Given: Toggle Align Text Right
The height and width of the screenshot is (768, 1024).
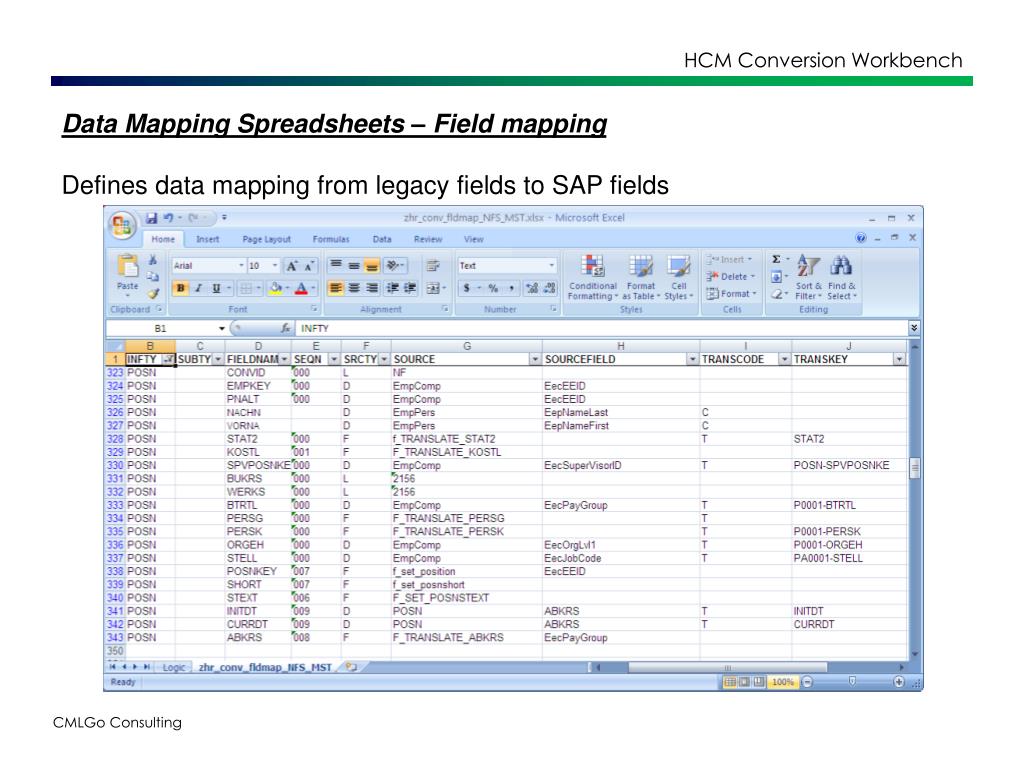Looking at the screenshot, I should pos(372,288).
